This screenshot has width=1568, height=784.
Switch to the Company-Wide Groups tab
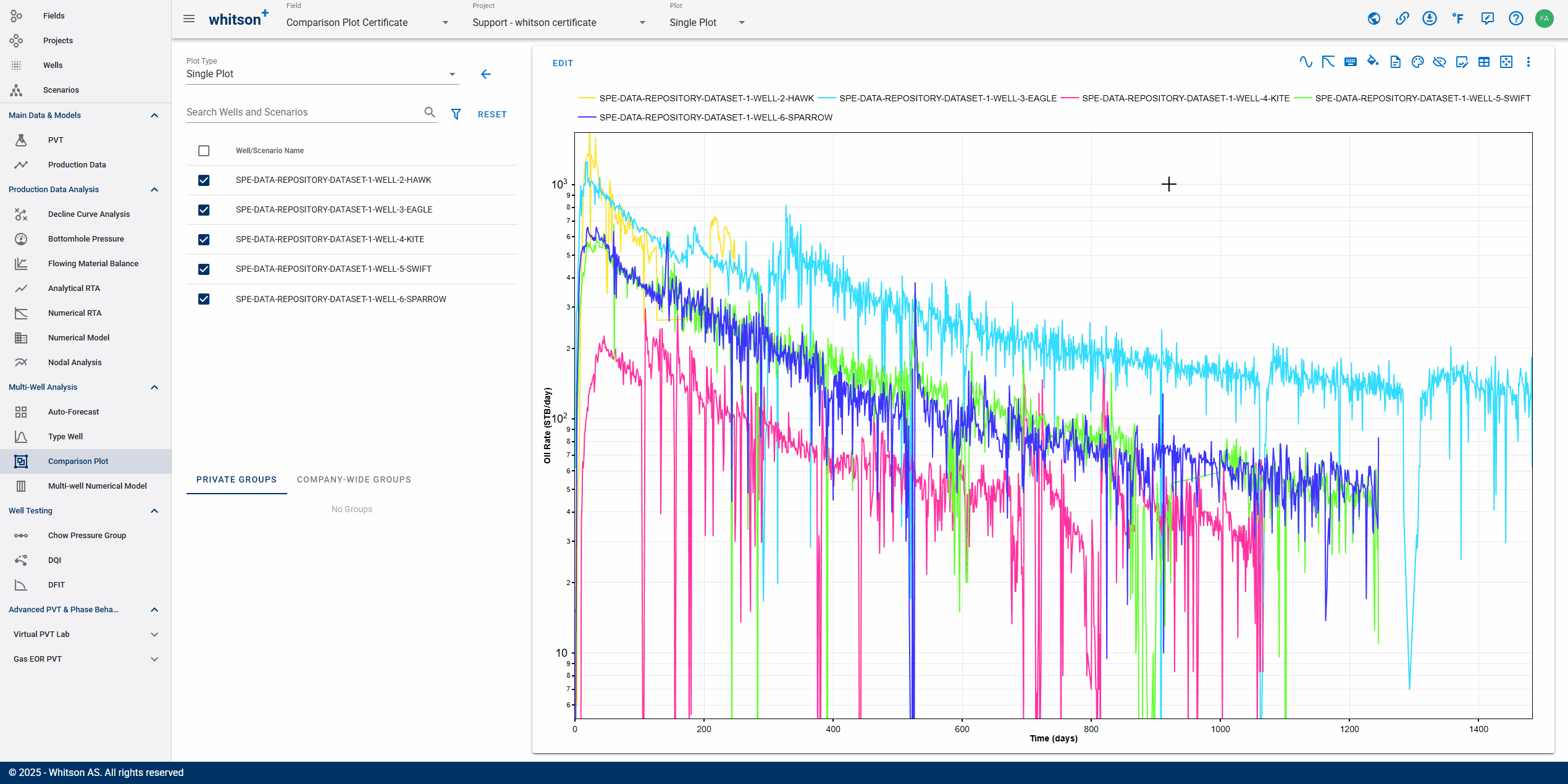[x=354, y=479]
